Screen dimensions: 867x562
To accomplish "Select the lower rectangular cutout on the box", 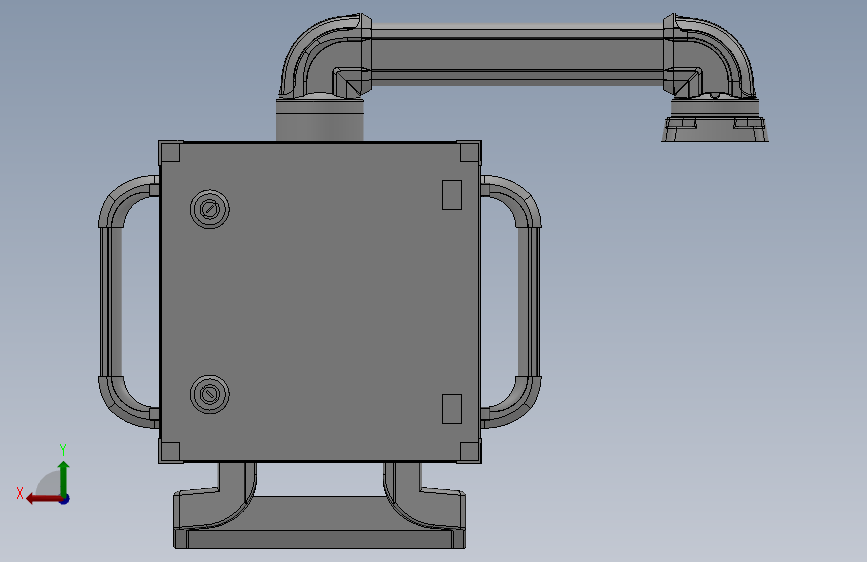I will 452,409.
